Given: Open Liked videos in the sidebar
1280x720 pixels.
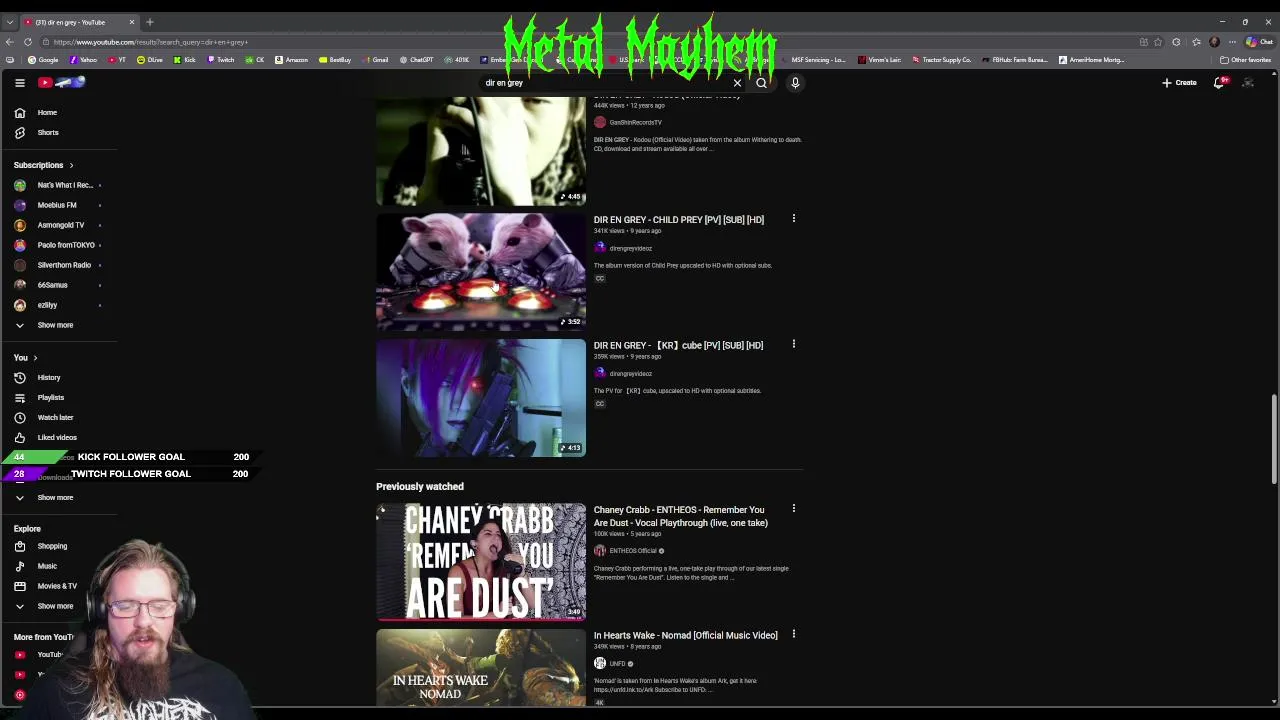Looking at the screenshot, I should [x=58, y=438].
